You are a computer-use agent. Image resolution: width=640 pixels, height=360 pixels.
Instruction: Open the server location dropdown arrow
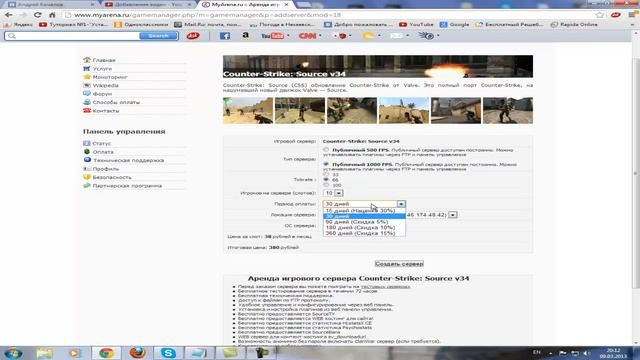pyautogui.click(x=453, y=215)
